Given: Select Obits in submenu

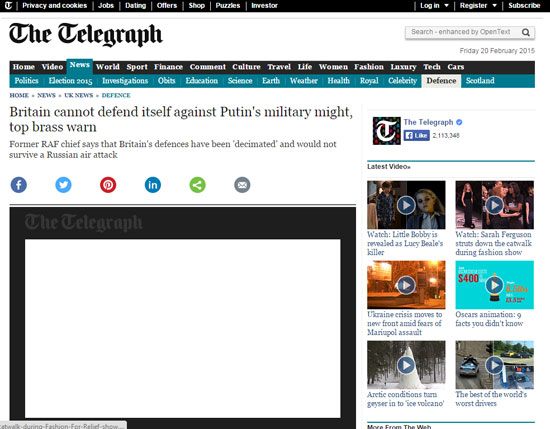Looking at the screenshot, I should click(166, 81).
